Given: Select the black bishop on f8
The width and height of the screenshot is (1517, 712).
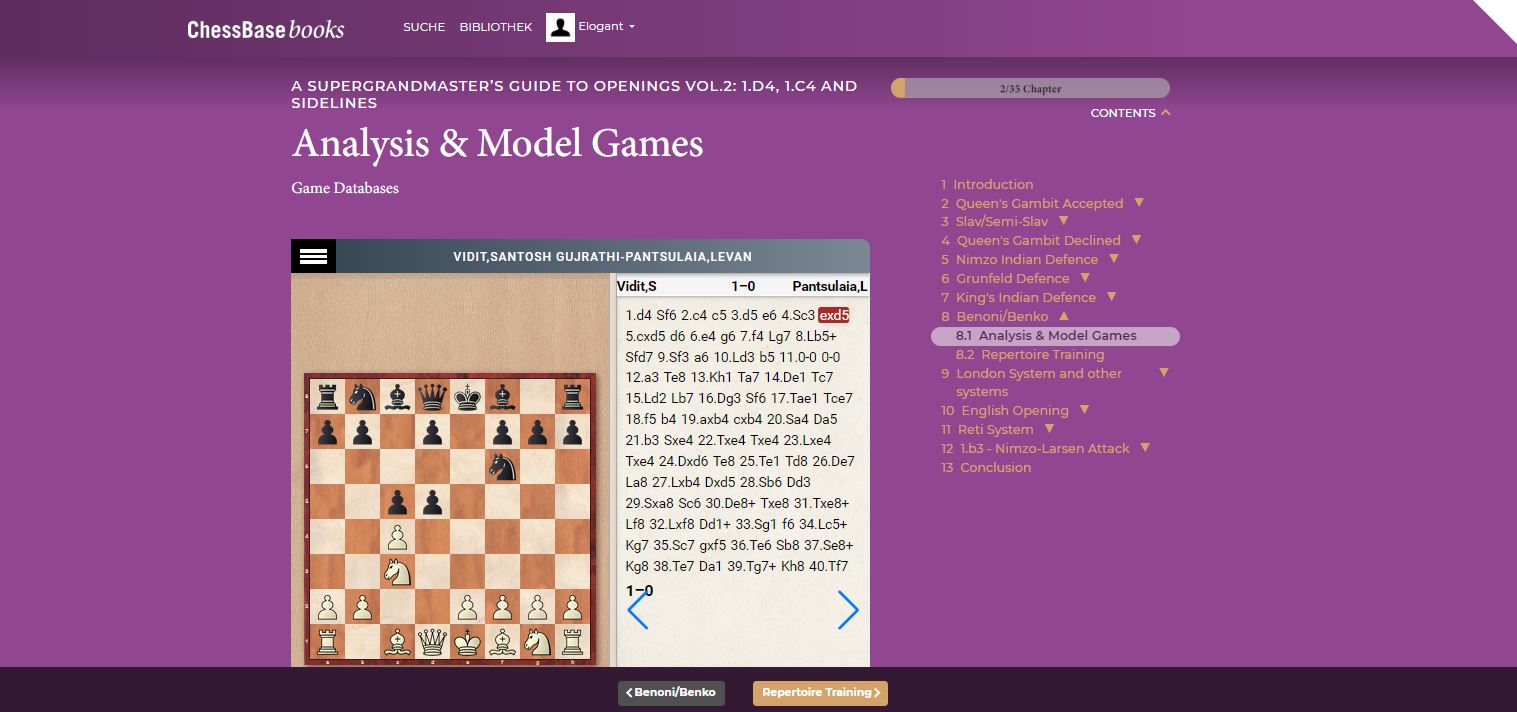Looking at the screenshot, I should point(503,398).
